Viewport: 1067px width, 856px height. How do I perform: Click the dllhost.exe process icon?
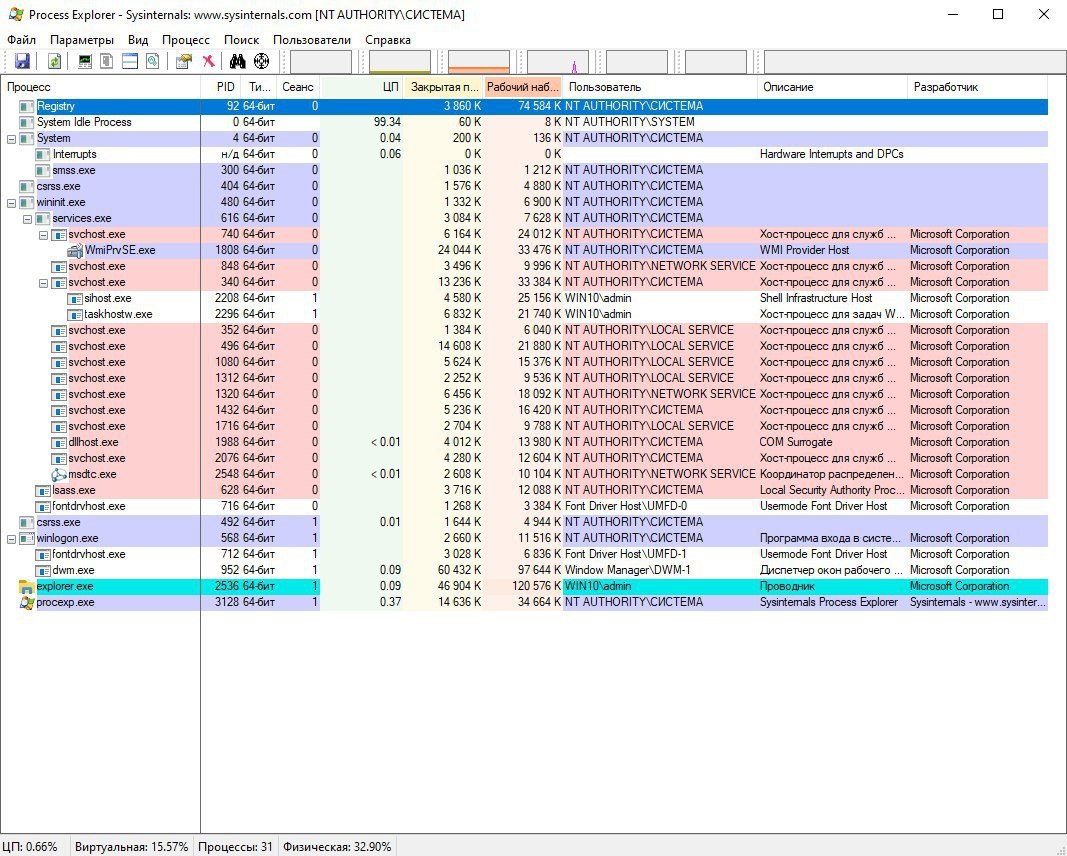click(59, 442)
